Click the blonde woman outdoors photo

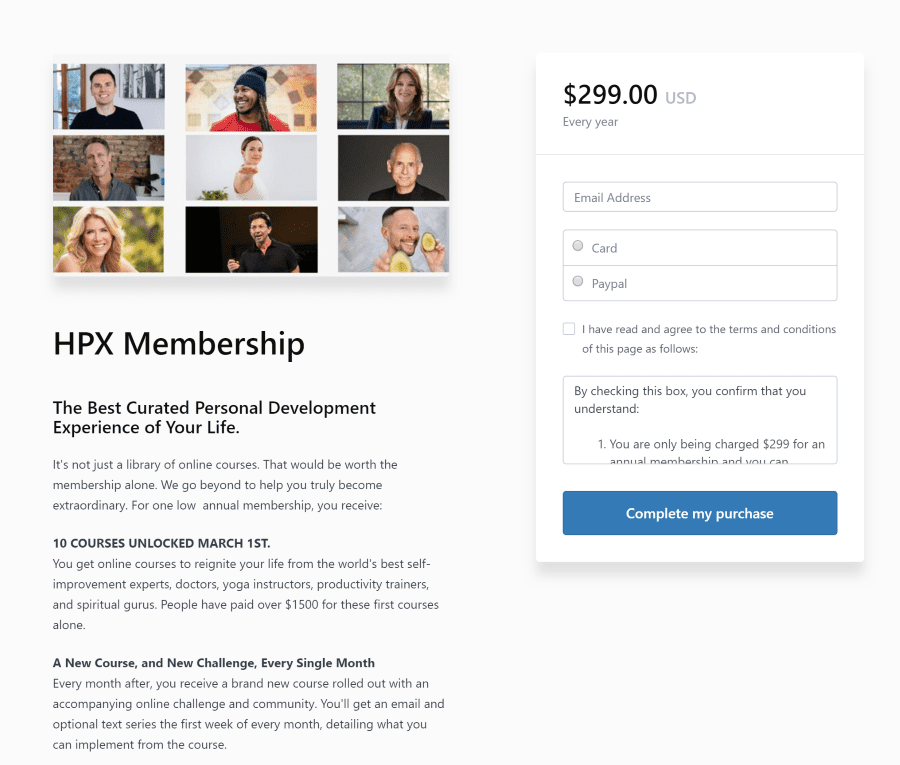108,240
